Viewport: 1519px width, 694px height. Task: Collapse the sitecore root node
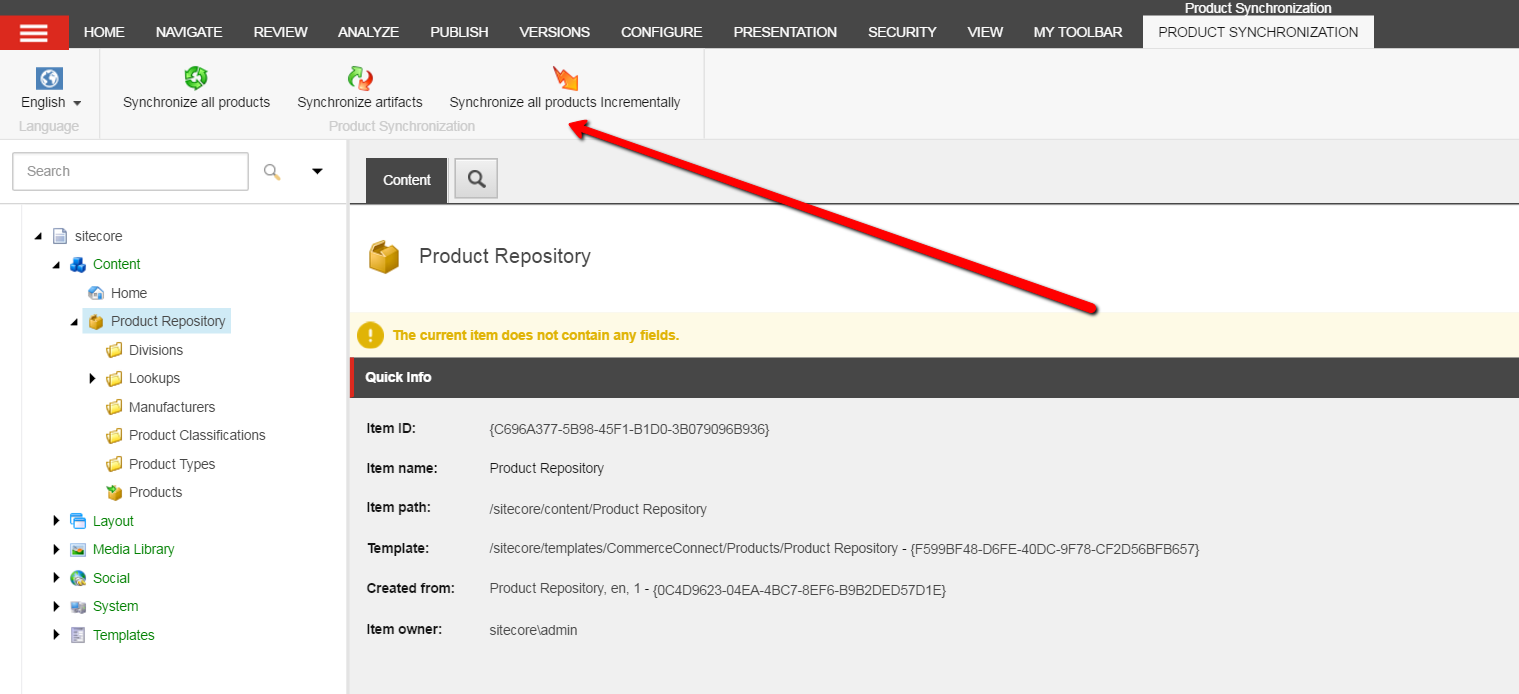pyautogui.click(x=38, y=236)
